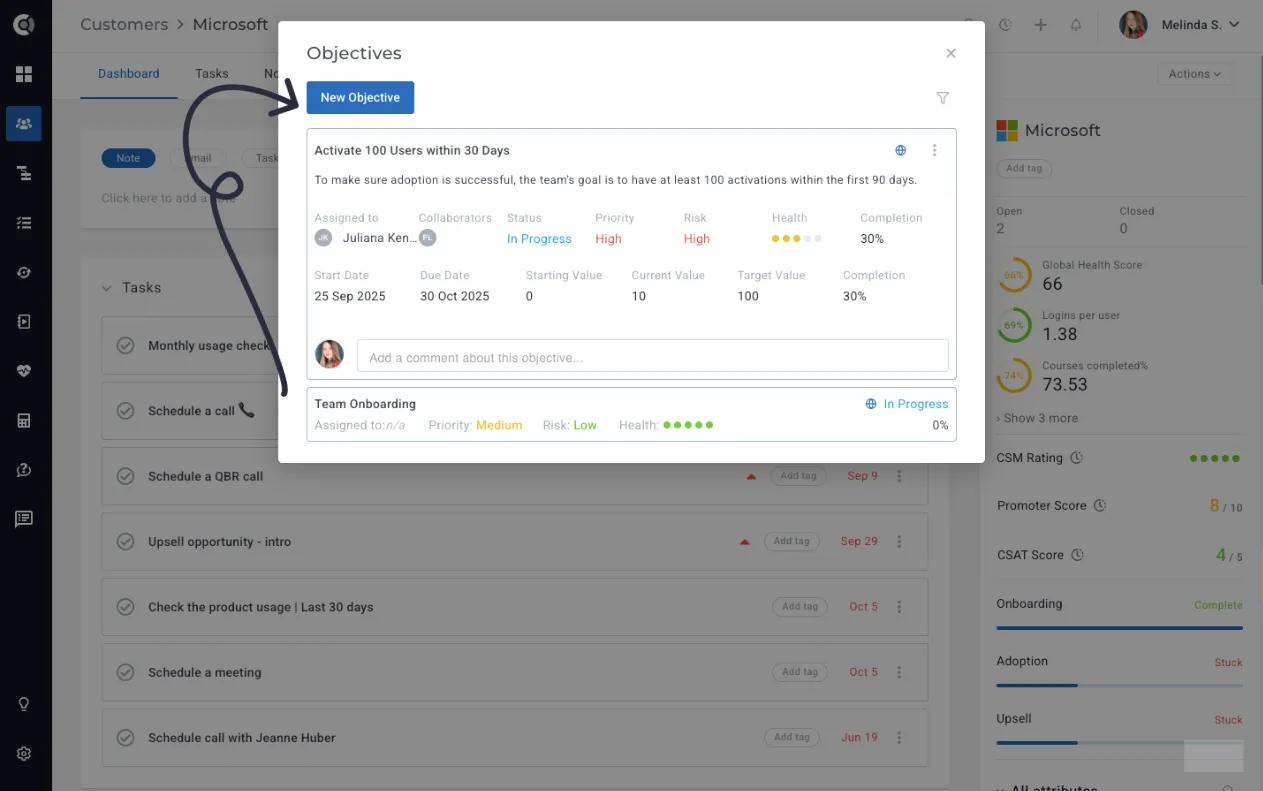Open the notifications bell icon
Image resolution: width=1263 pixels, height=791 pixels.
(1076, 25)
